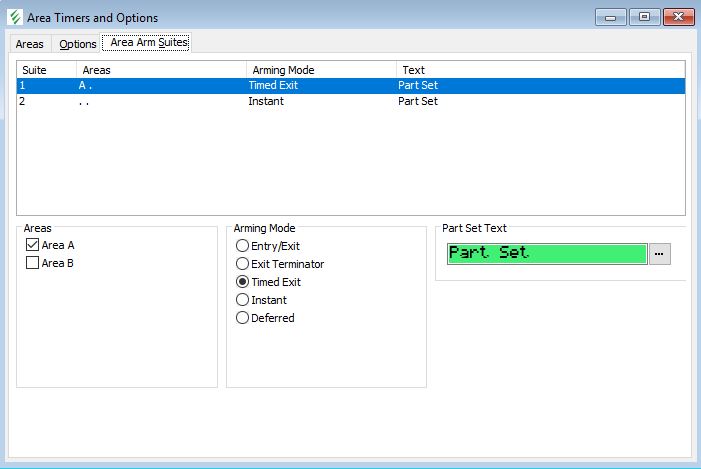This screenshot has width=701, height=469.
Task: Switch to the Areas tab
Action: coord(30,44)
